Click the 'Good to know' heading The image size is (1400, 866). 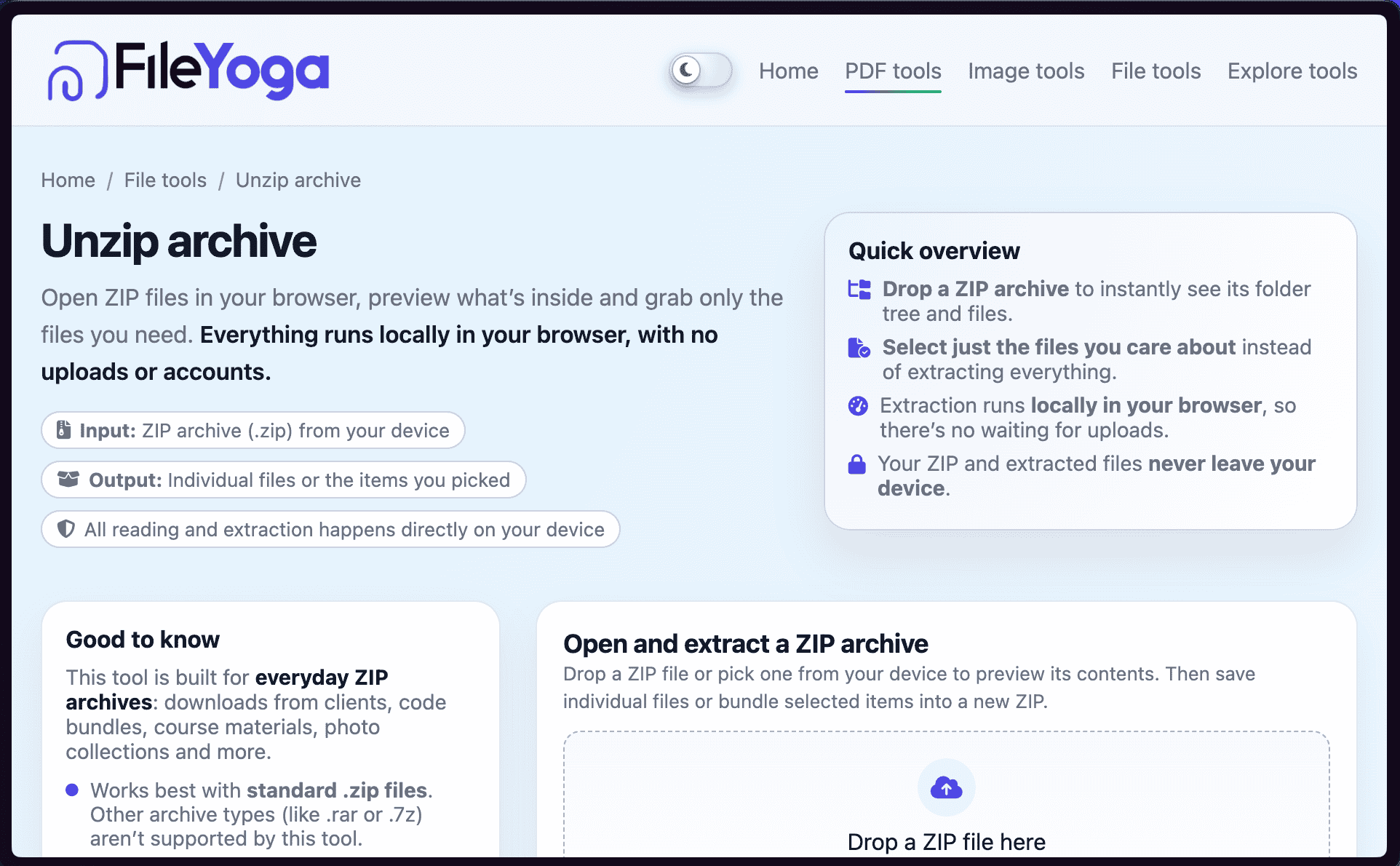[143, 640]
